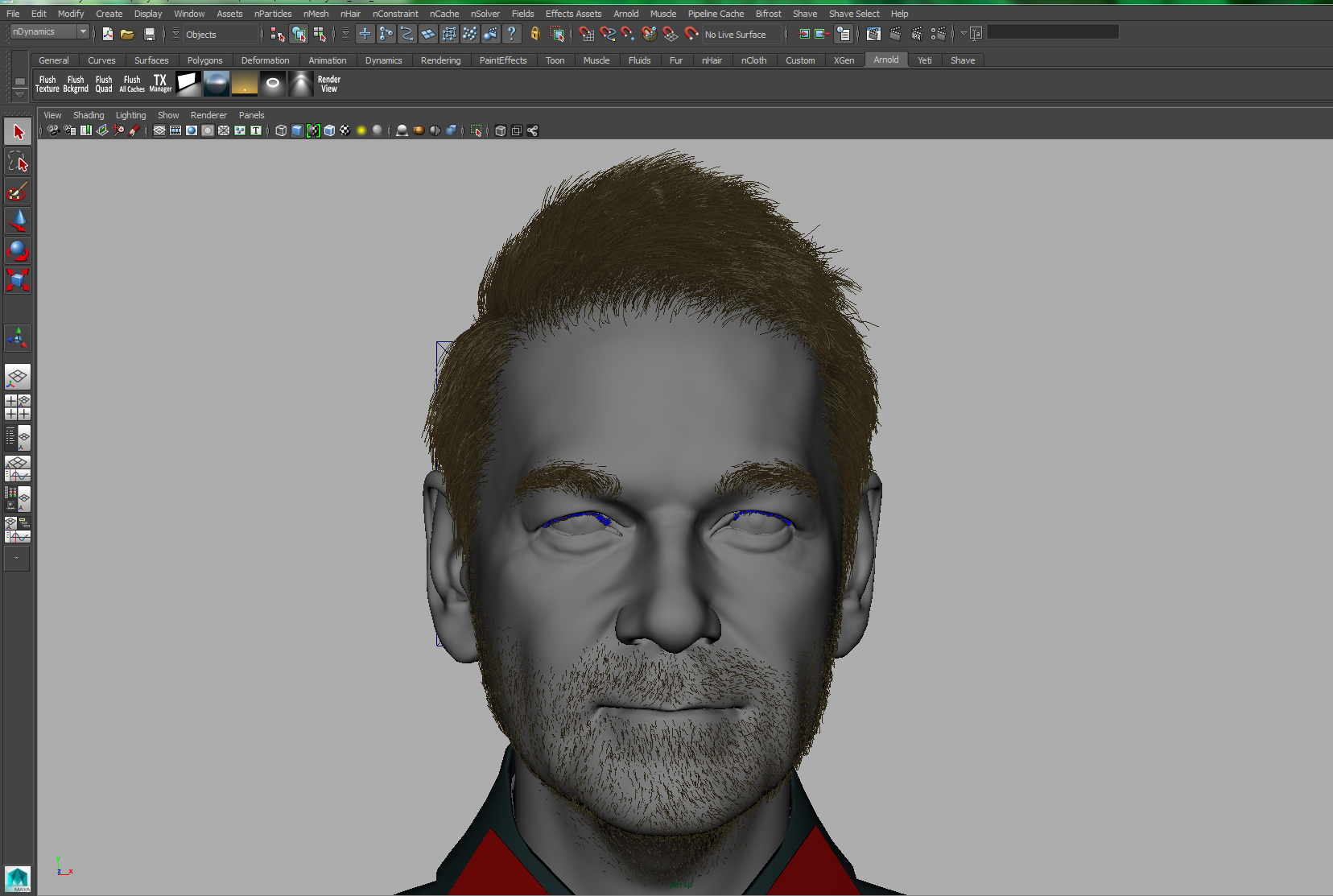This screenshot has width=1333, height=896.
Task: Switch to the Polygons shelf tab
Action: [204, 60]
